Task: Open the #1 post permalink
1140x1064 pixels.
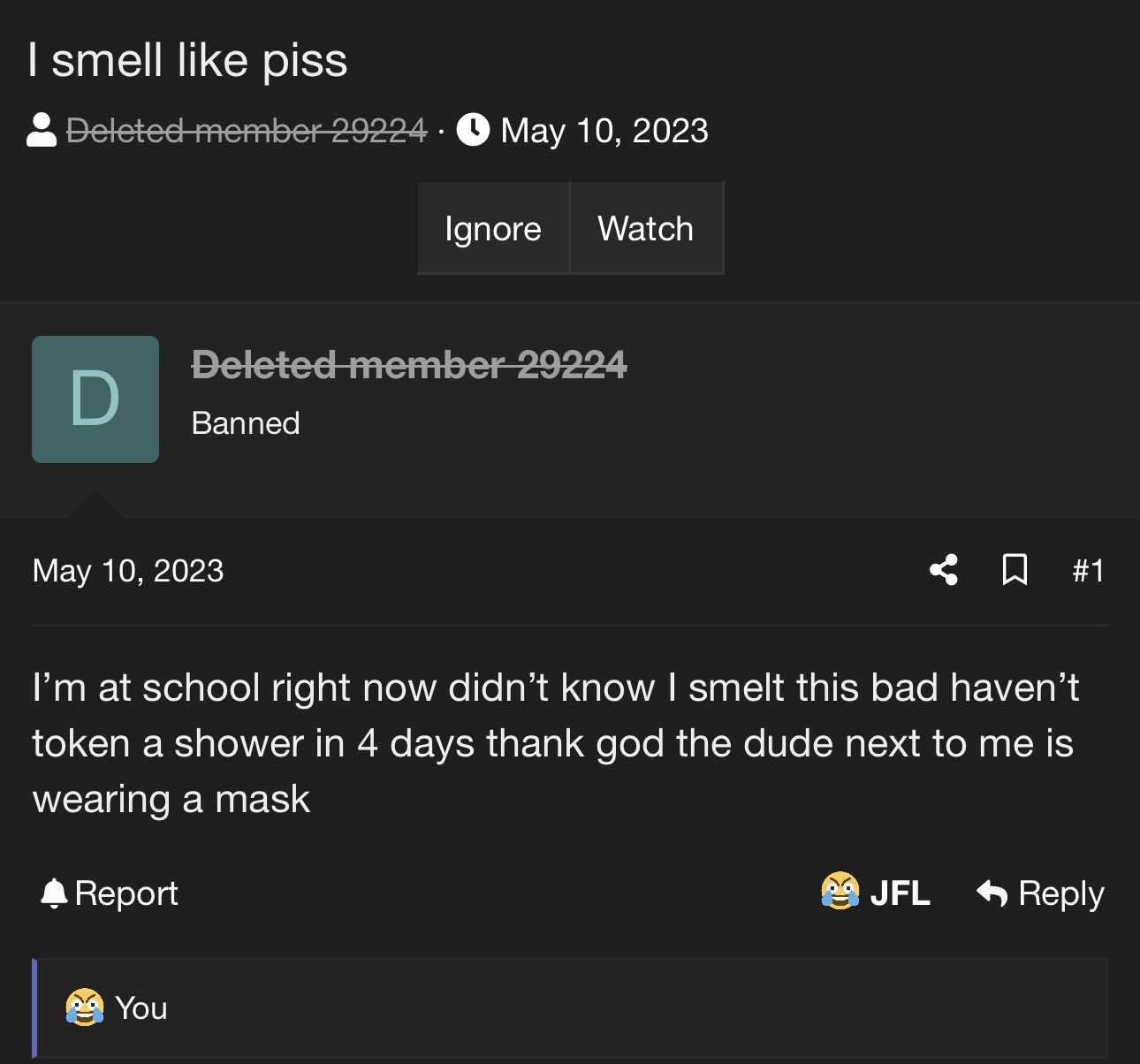Action: (x=1088, y=571)
